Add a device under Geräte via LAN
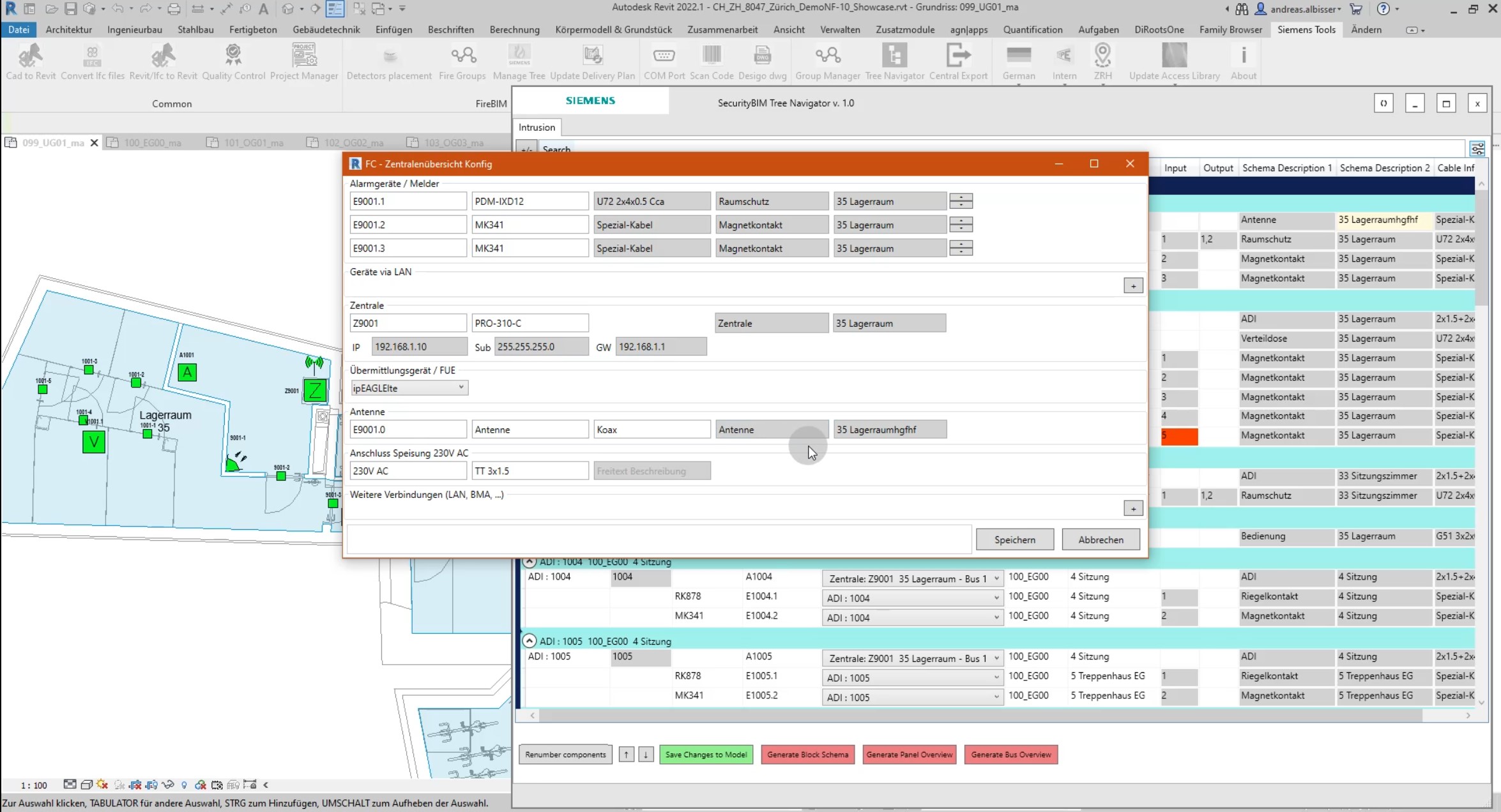The height and width of the screenshot is (812, 1501). click(x=1133, y=286)
